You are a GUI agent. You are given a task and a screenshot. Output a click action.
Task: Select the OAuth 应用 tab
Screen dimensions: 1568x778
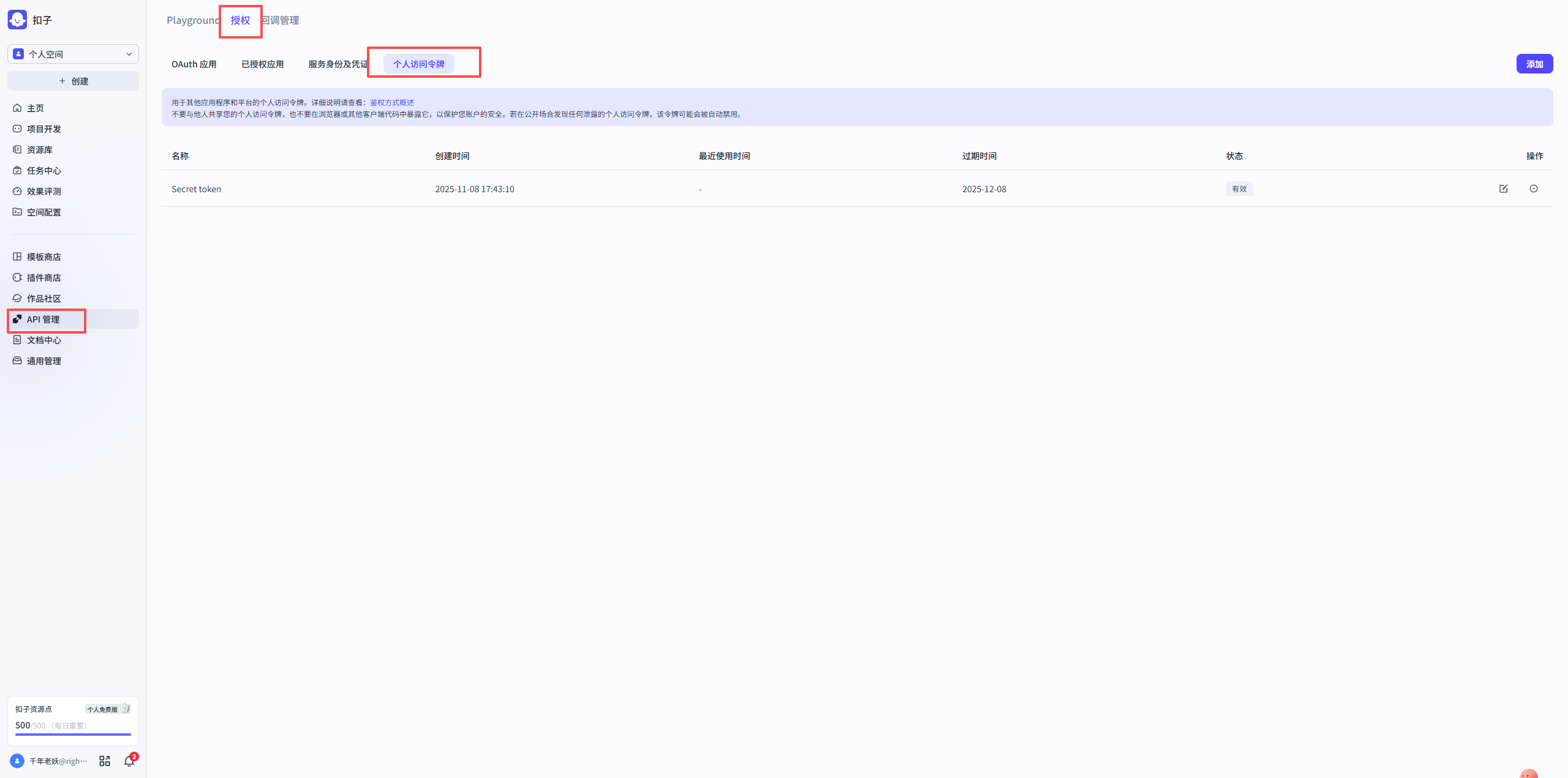[194, 64]
